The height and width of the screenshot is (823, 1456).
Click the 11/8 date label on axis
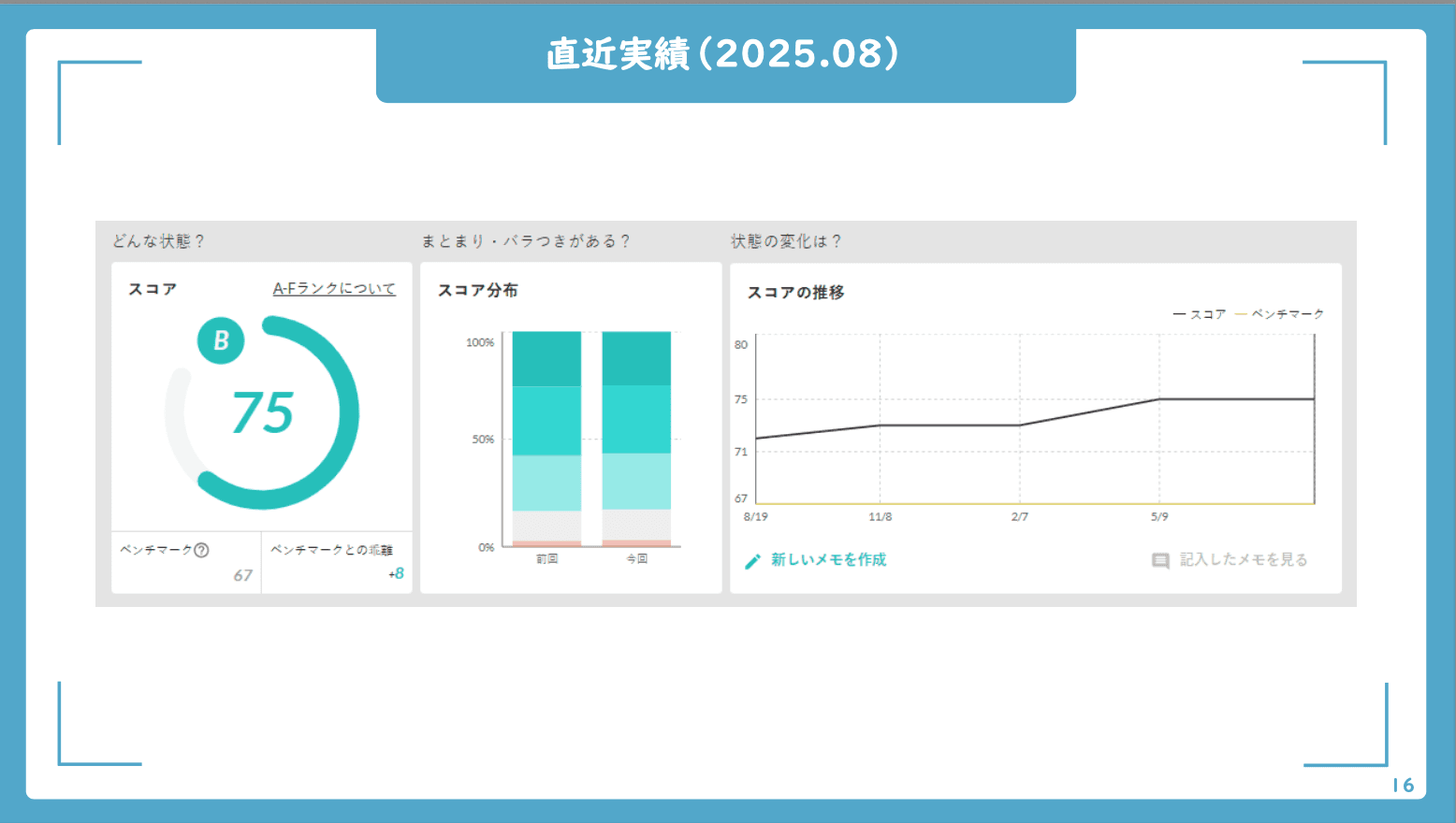(880, 516)
